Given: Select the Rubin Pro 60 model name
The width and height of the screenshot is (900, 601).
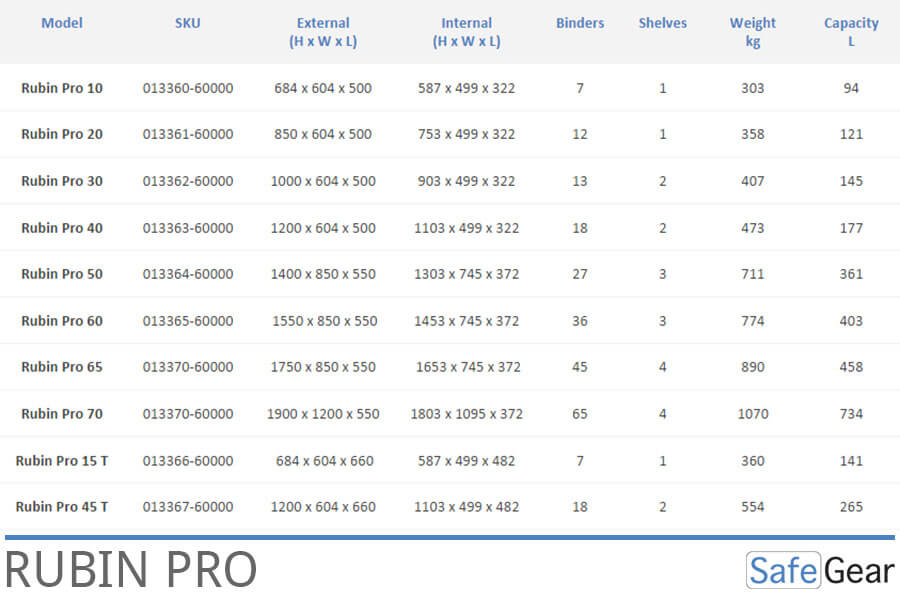Looking at the screenshot, I should point(62,321).
